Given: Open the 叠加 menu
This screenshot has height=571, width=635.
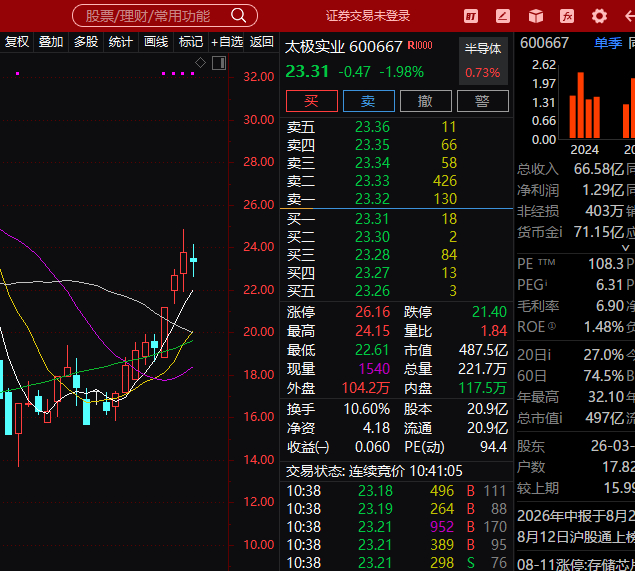Looking at the screenshot, I should 51,42.
